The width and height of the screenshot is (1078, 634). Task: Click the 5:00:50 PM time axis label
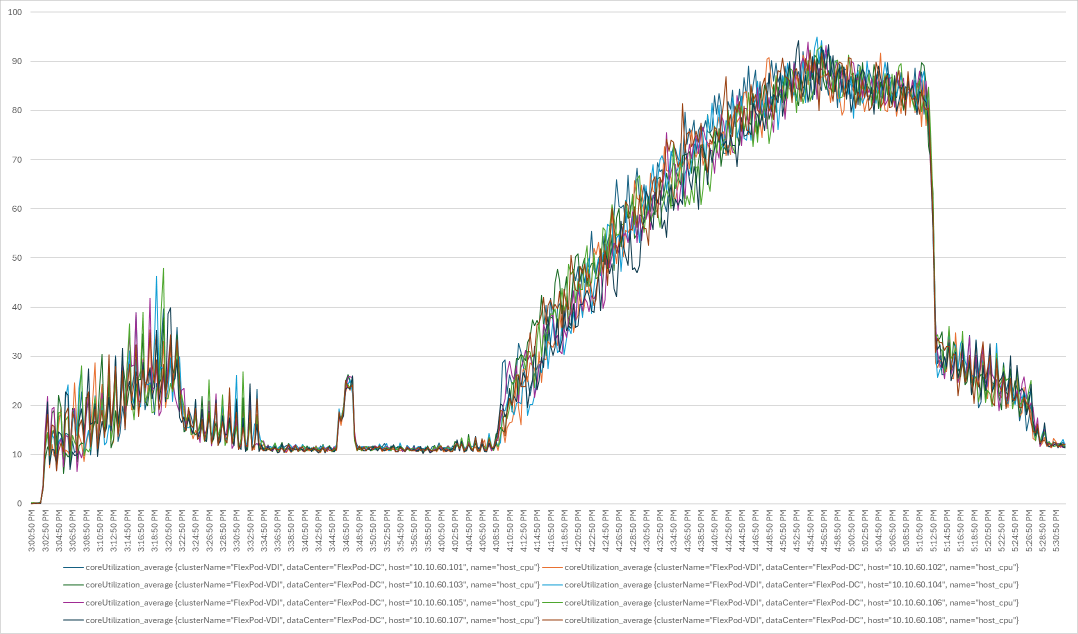point(852,530)
